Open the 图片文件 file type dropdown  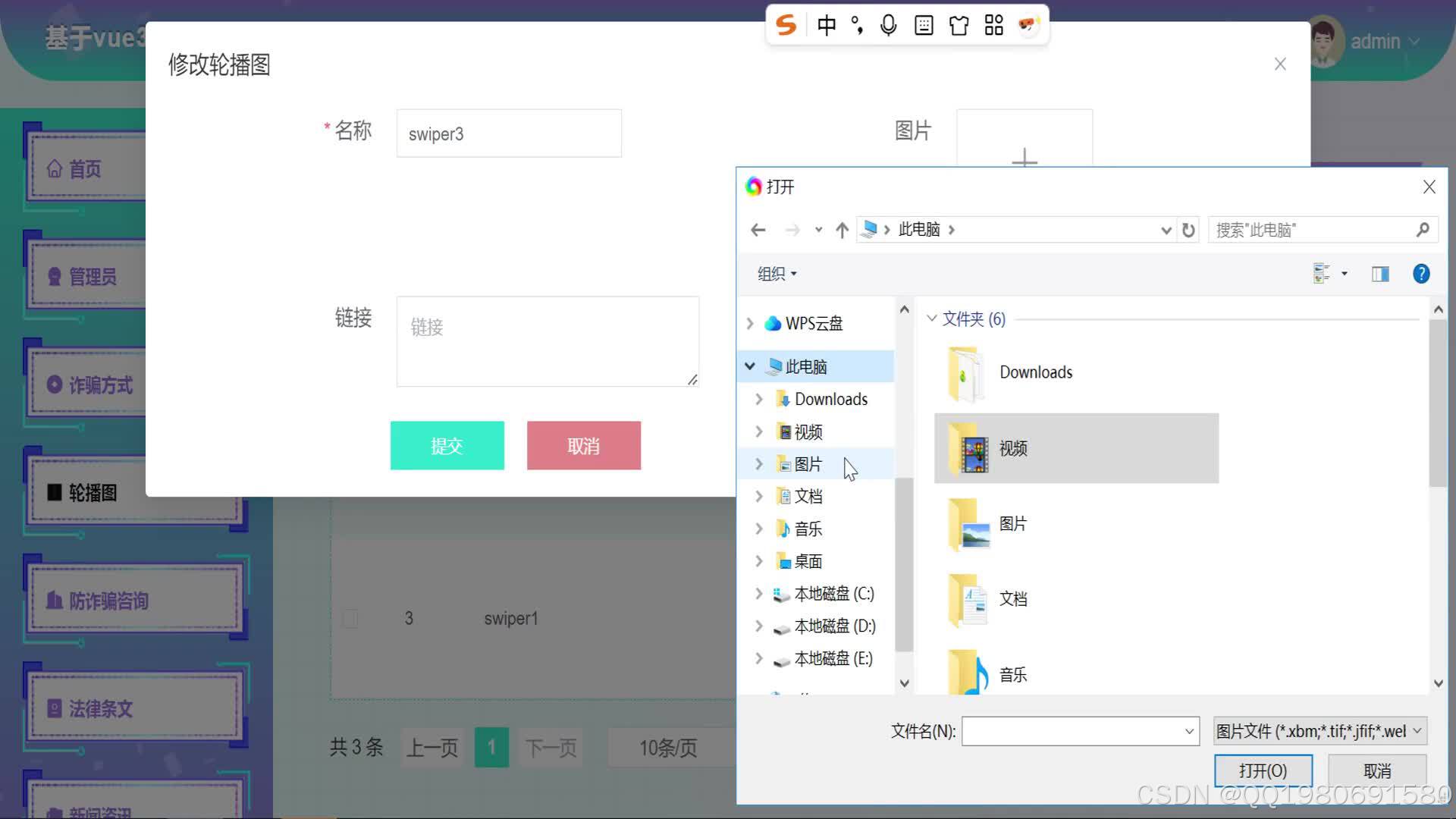[1319, 731]
